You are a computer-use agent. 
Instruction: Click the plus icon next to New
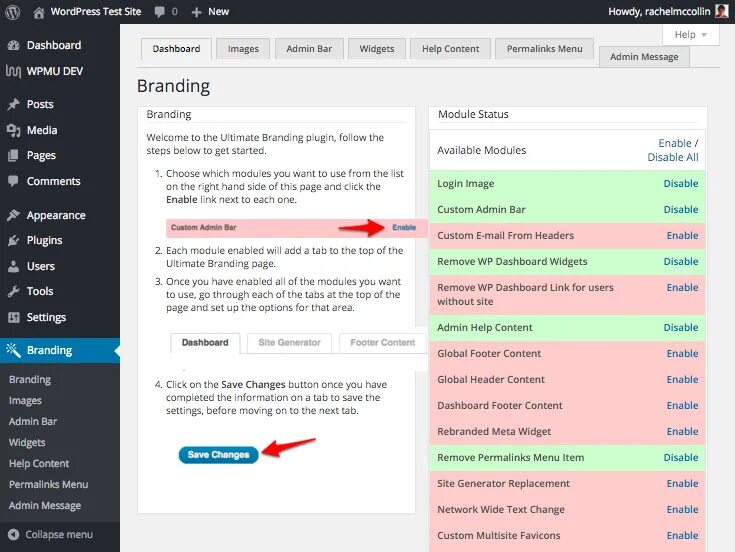(x=197, y=12)
